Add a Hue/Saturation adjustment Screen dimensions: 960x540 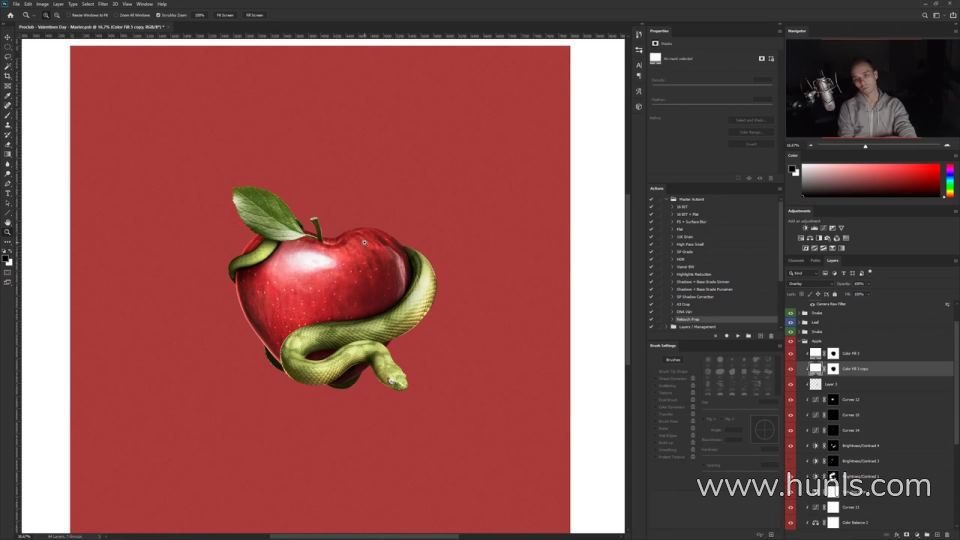[x=801, y=238]
